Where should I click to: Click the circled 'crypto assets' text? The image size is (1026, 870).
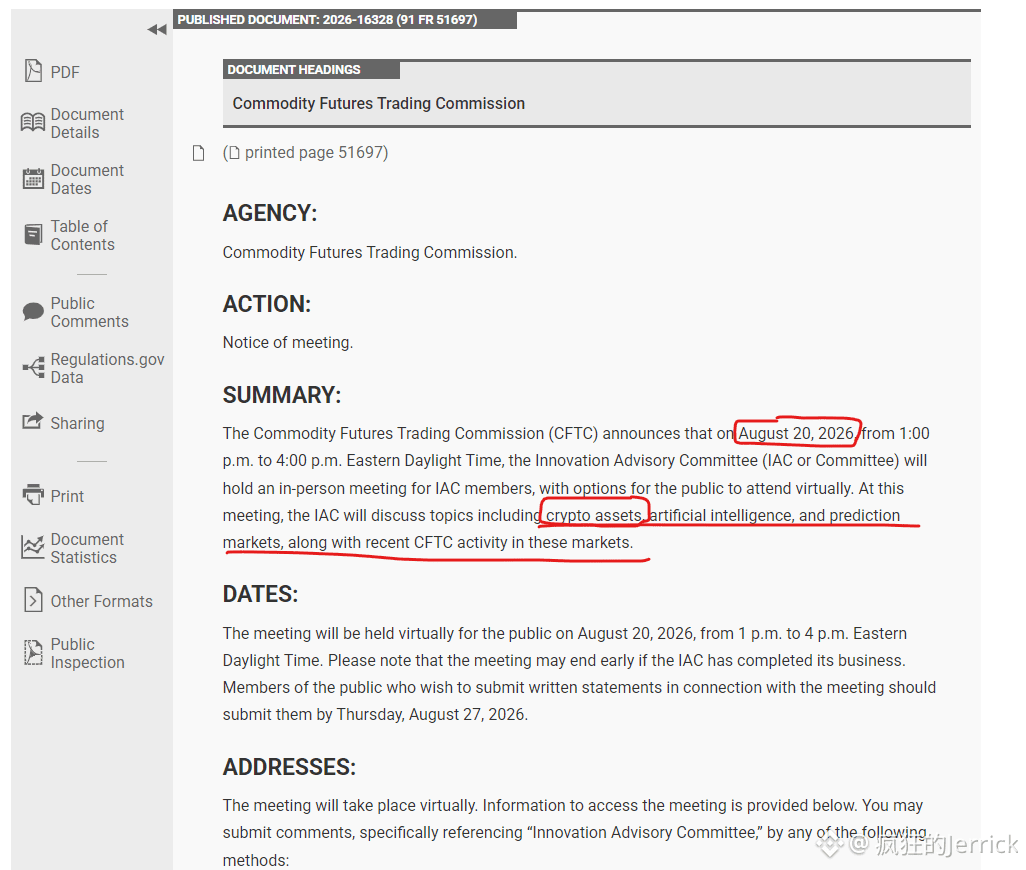(595, 515)
